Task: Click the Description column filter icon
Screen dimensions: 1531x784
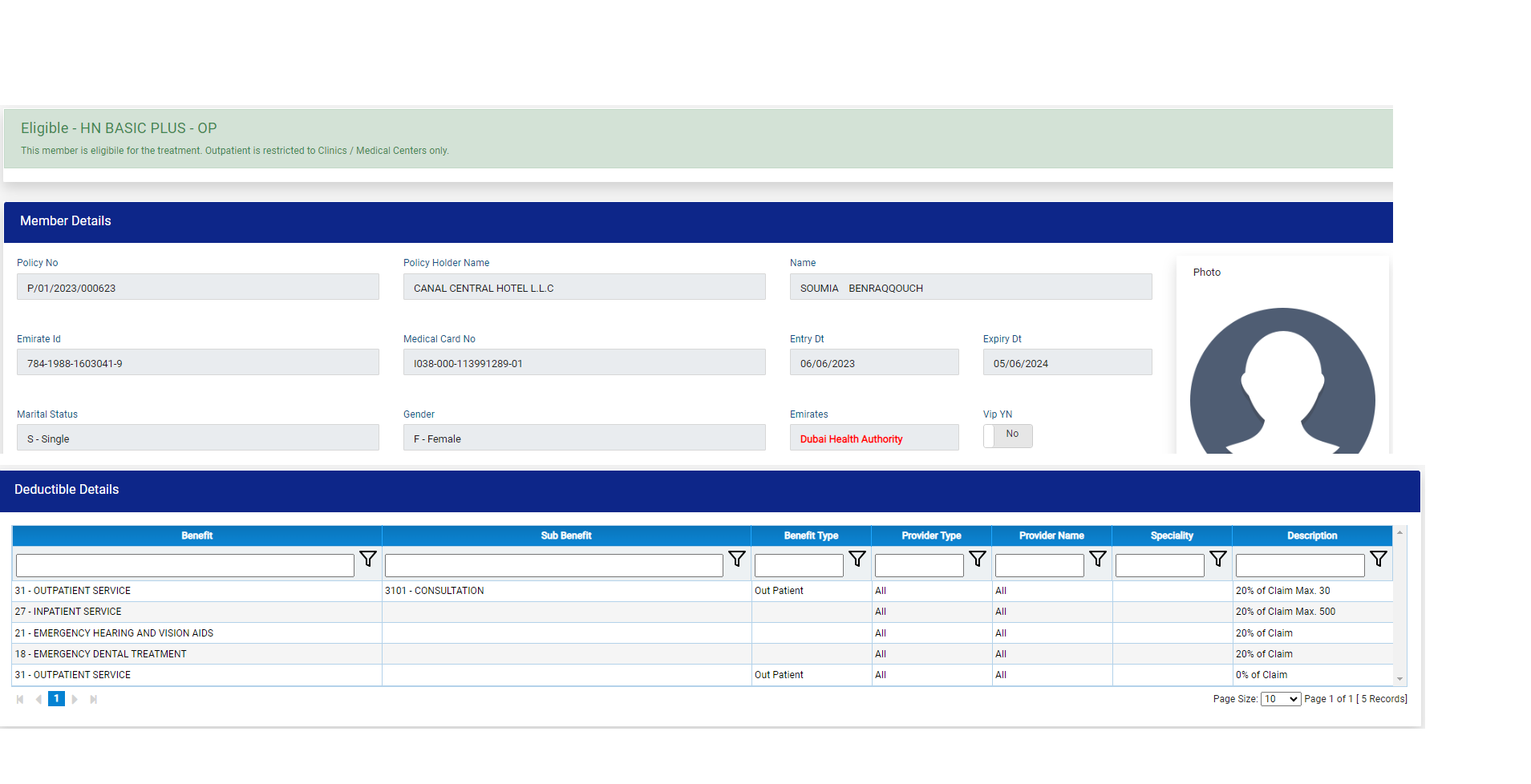Action: click(x=1379, y=560)
